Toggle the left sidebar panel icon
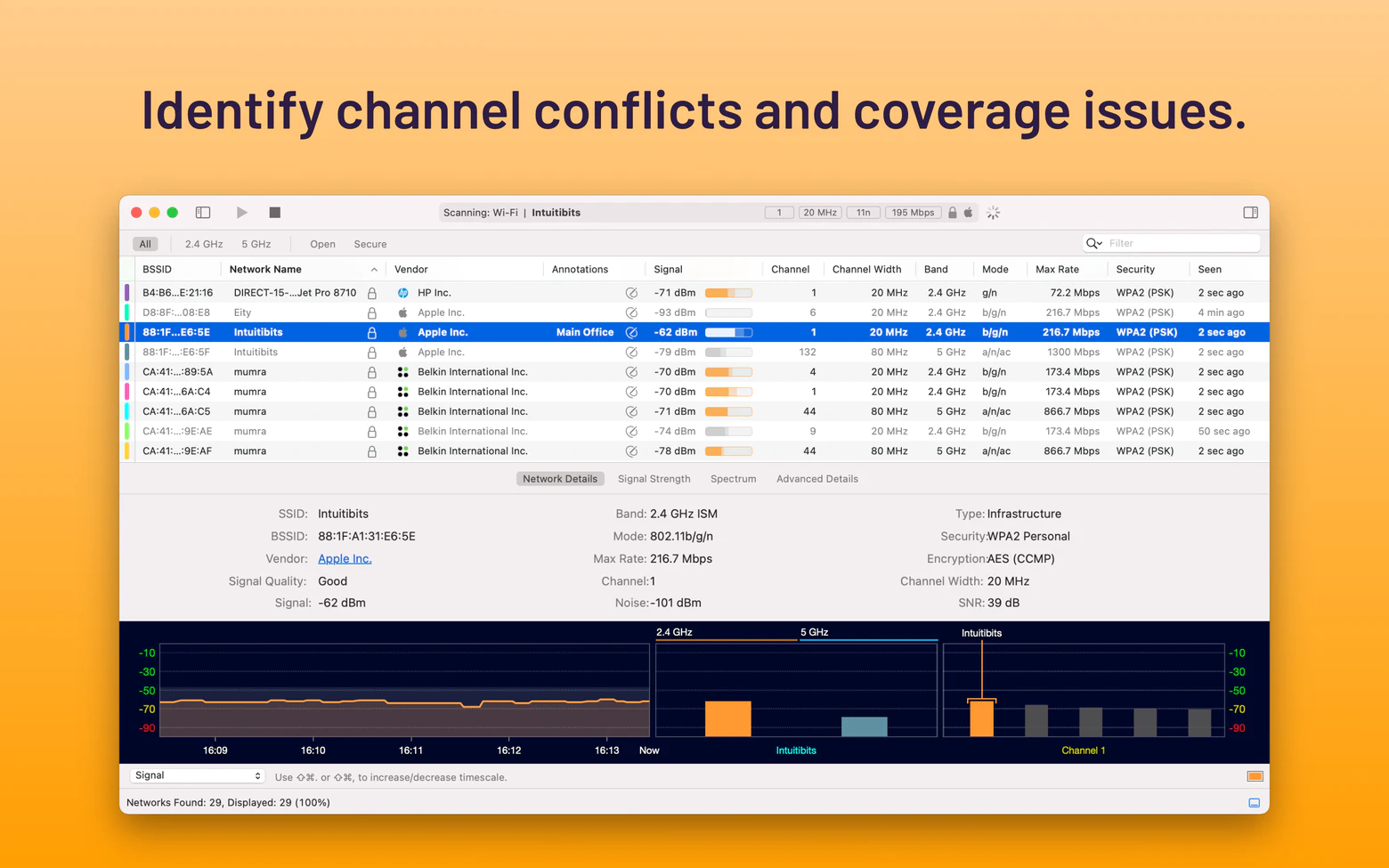This screenshot has height=868, width=1389. coord(203,213)
